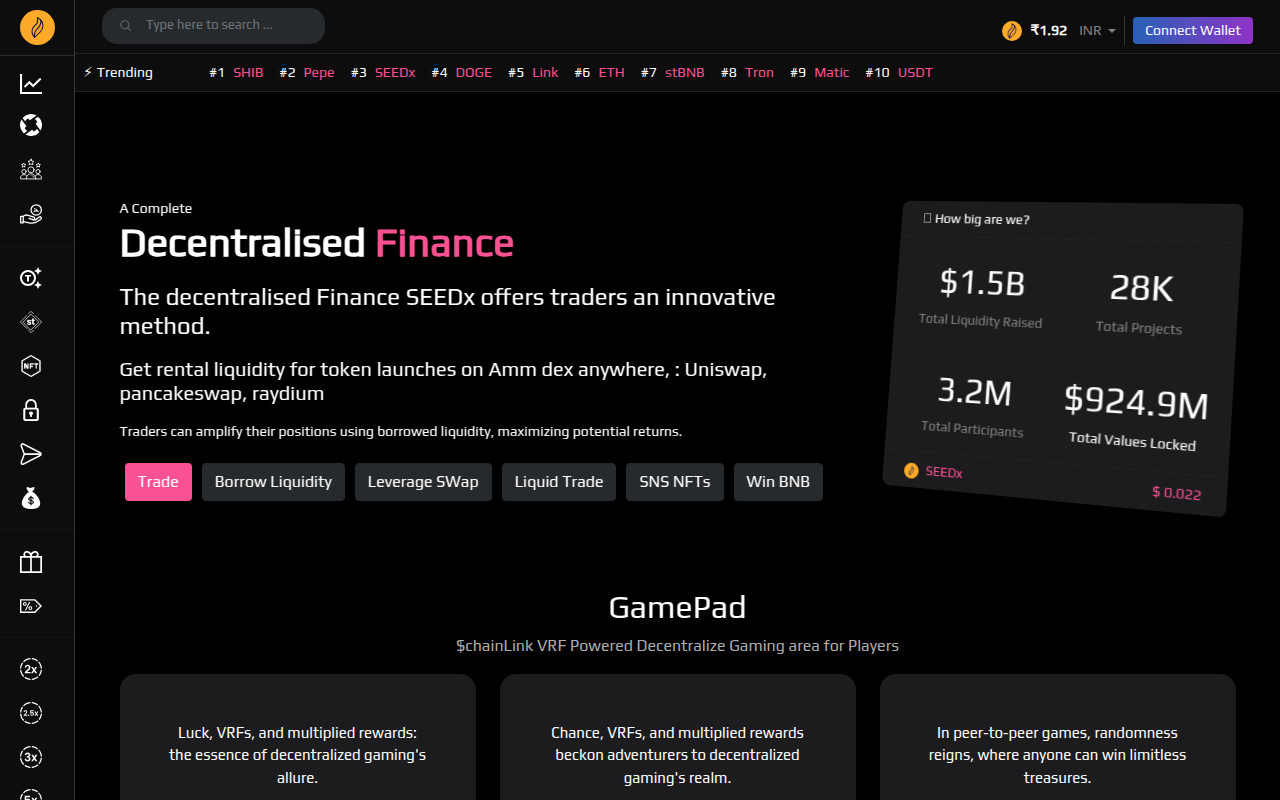Select the diamond 'st' staking sidebar icon
The image size is (1280, 800).
click(x=31, y=322)
